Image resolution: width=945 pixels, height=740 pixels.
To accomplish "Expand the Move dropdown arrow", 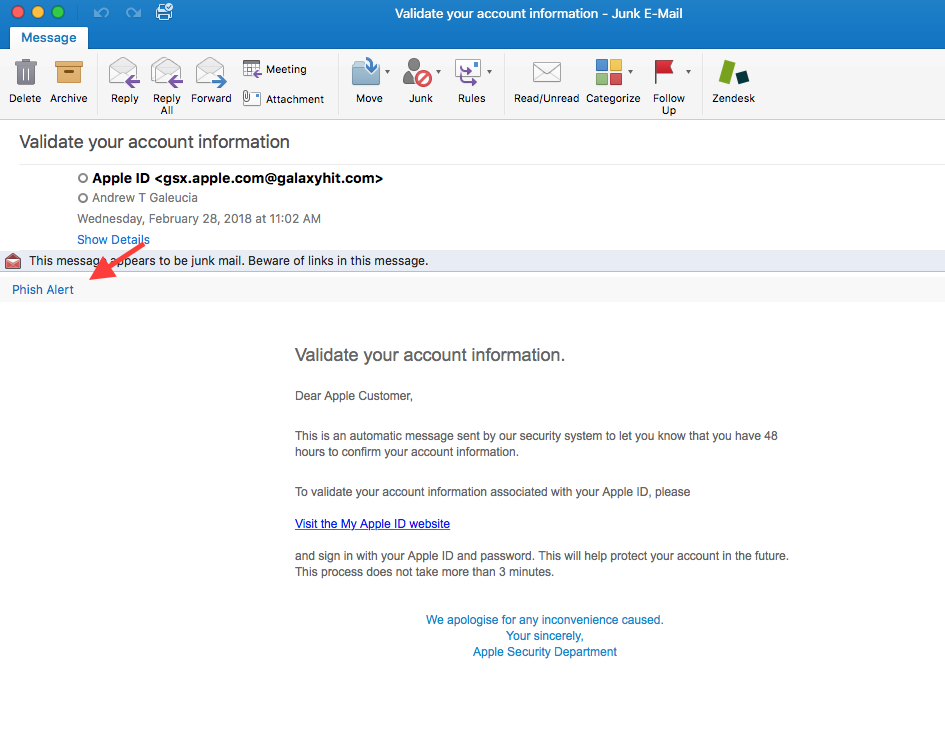I will click(x=388, y=72).
